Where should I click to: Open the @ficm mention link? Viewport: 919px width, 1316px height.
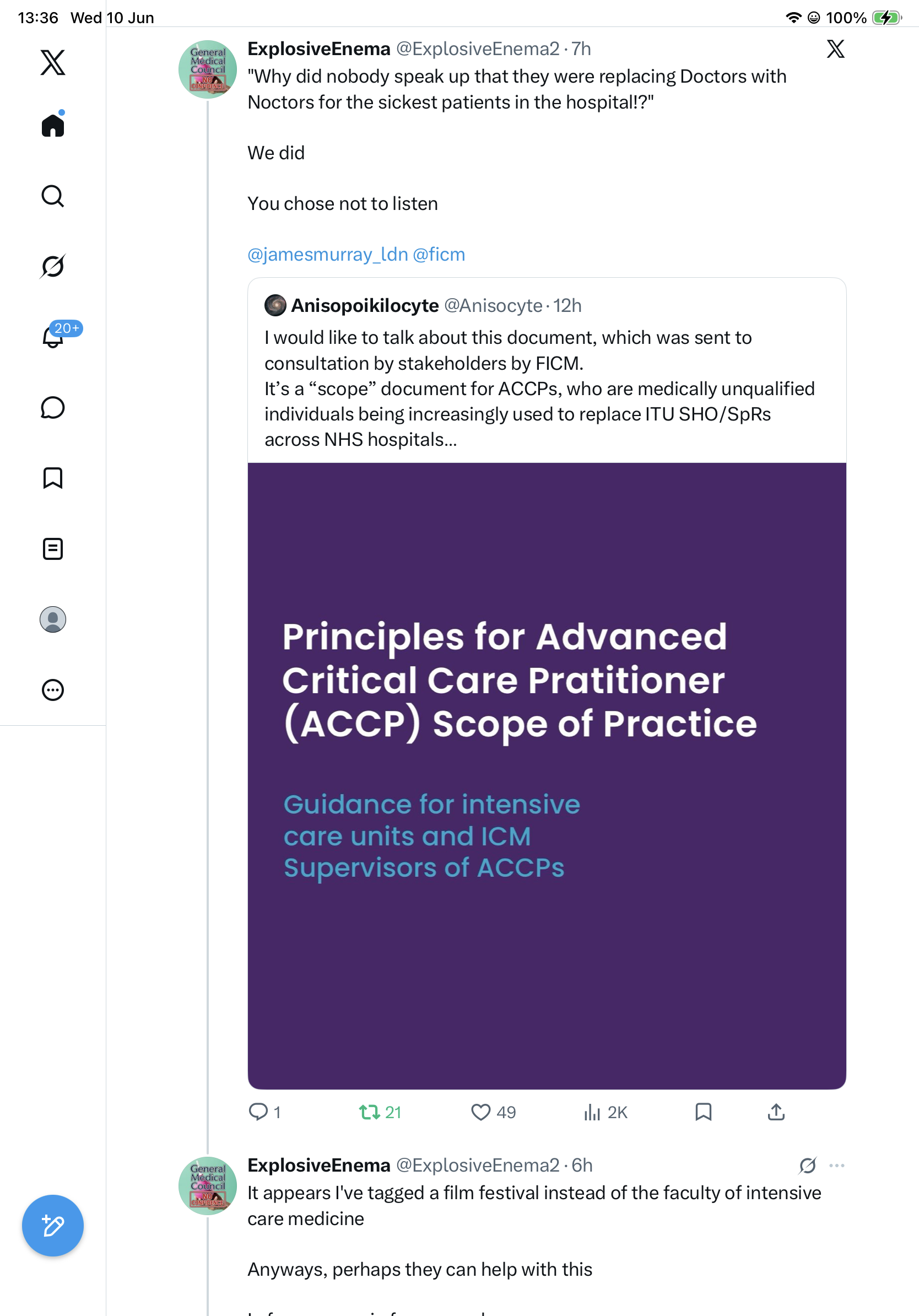439,255
